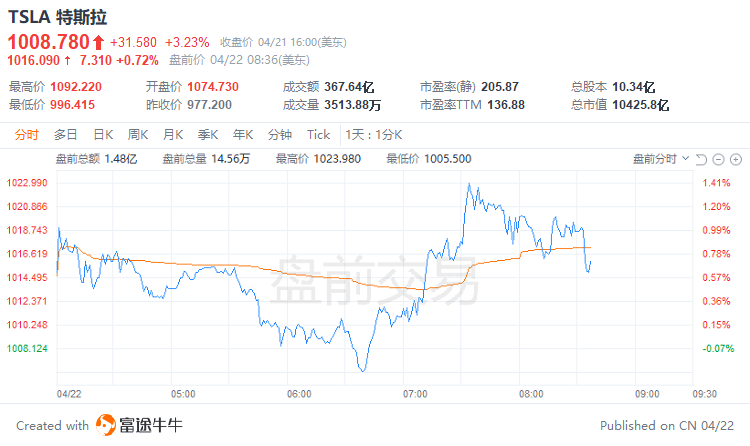Switch to the 年K tab
The height and width of the screenshot is (446, 750).
click(x=243, y=135)
